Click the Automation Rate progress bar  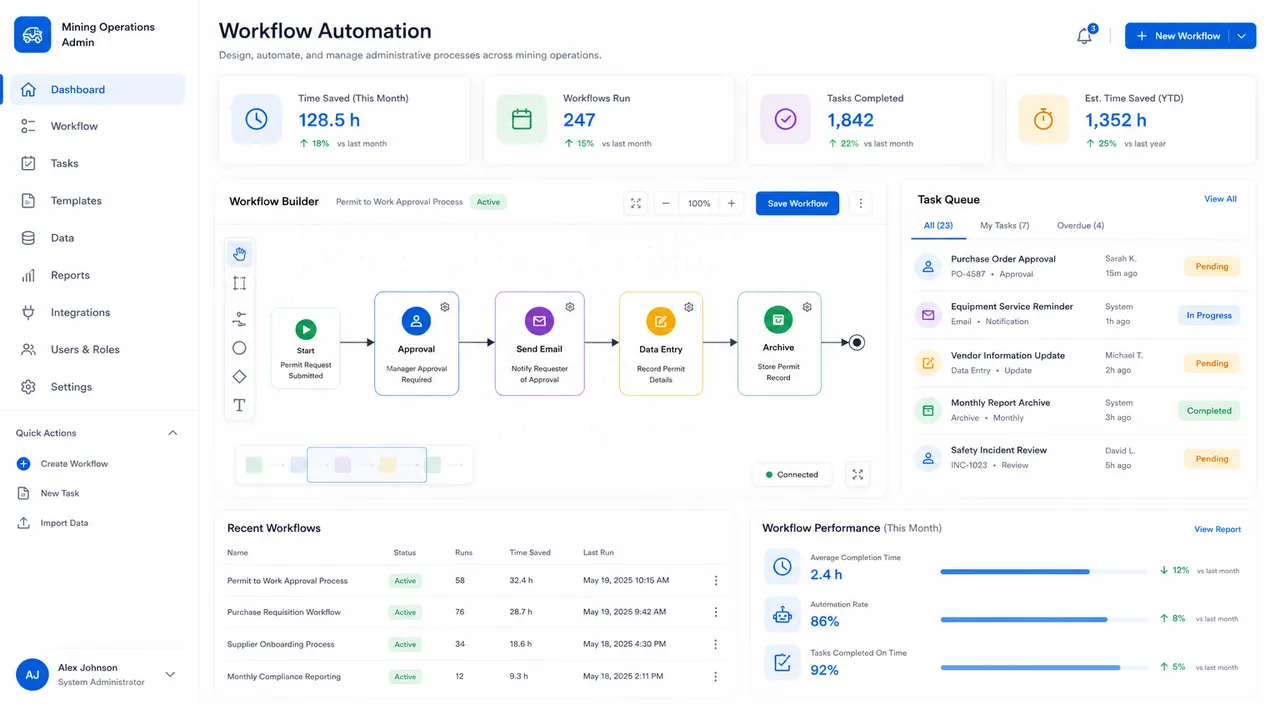tap(1044, 620)
